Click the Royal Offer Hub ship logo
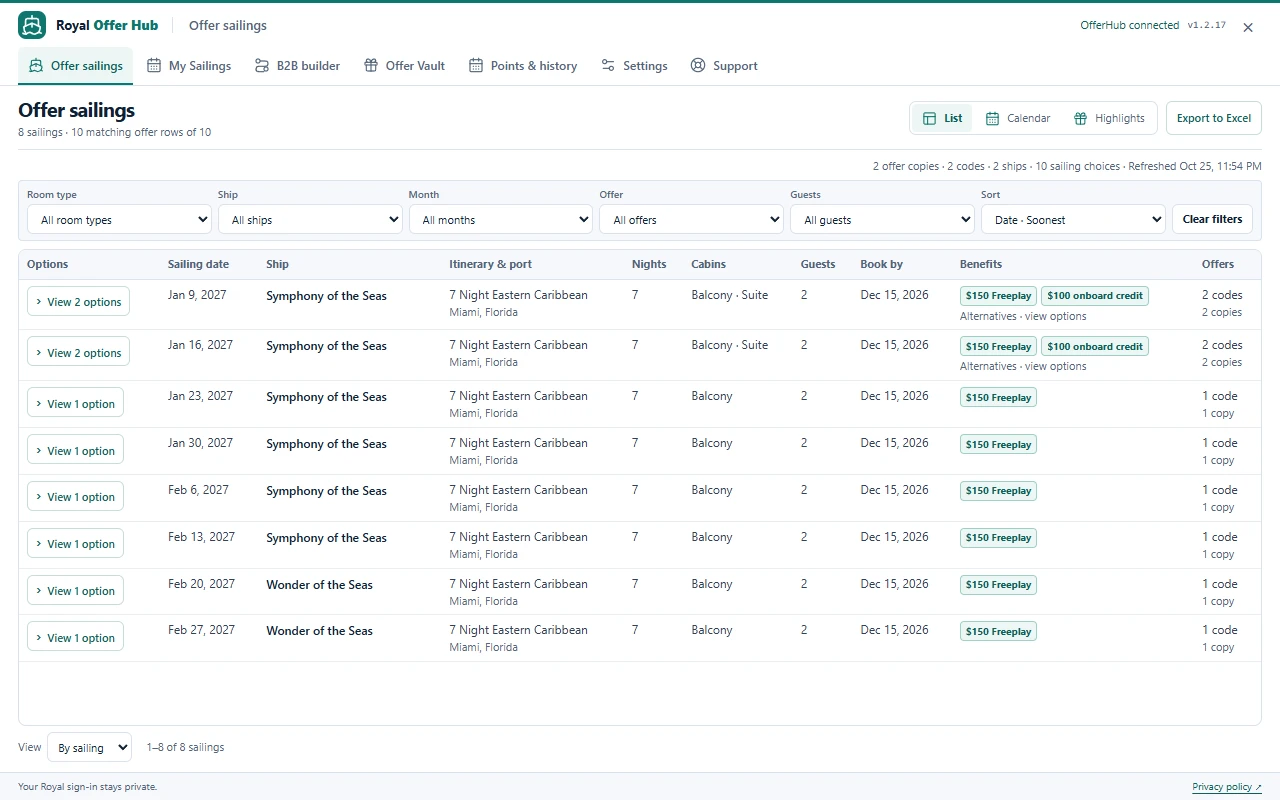Image resolution: width=1280 pixels, height=800 pixels. point(32,26)
